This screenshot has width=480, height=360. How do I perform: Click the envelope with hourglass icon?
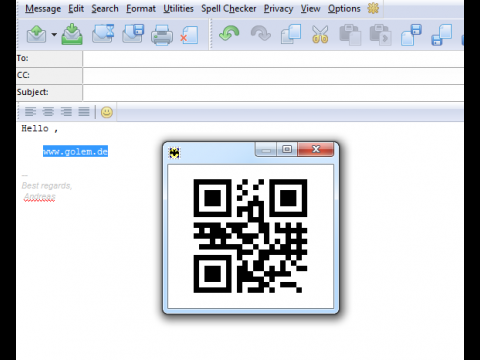103,34
